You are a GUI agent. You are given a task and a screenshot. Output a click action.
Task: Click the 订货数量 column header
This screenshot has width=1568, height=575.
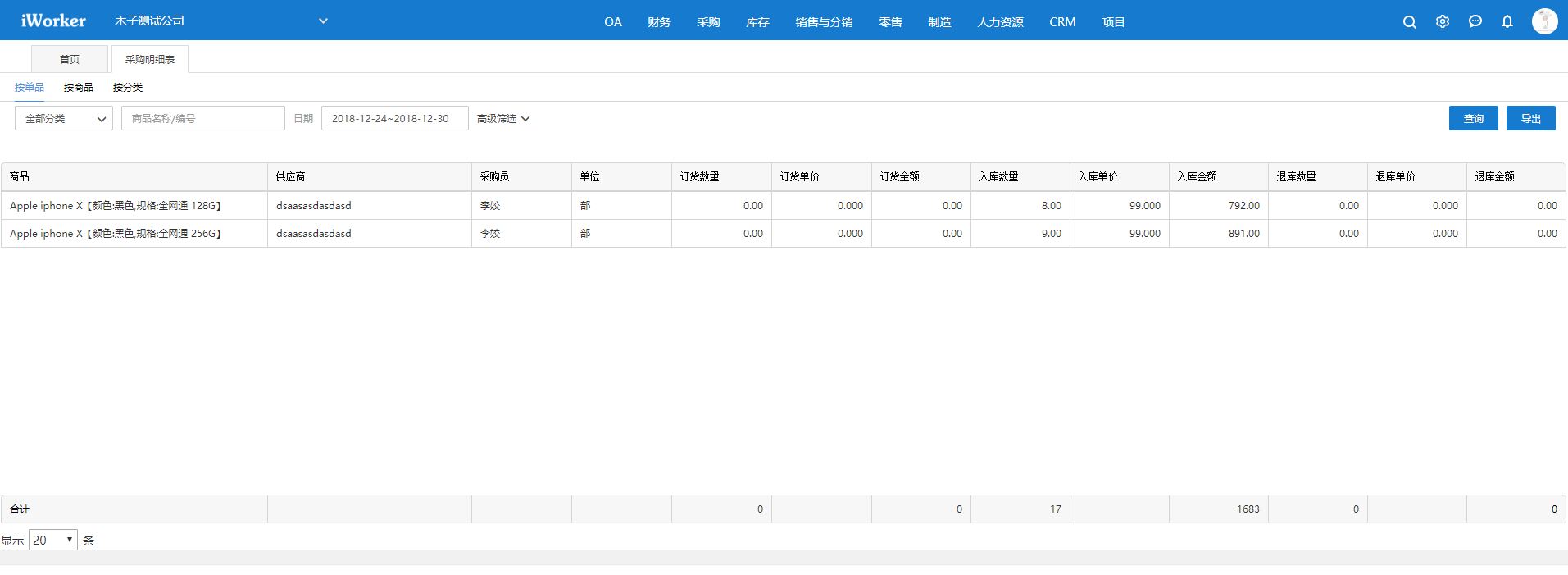point(721,176)
